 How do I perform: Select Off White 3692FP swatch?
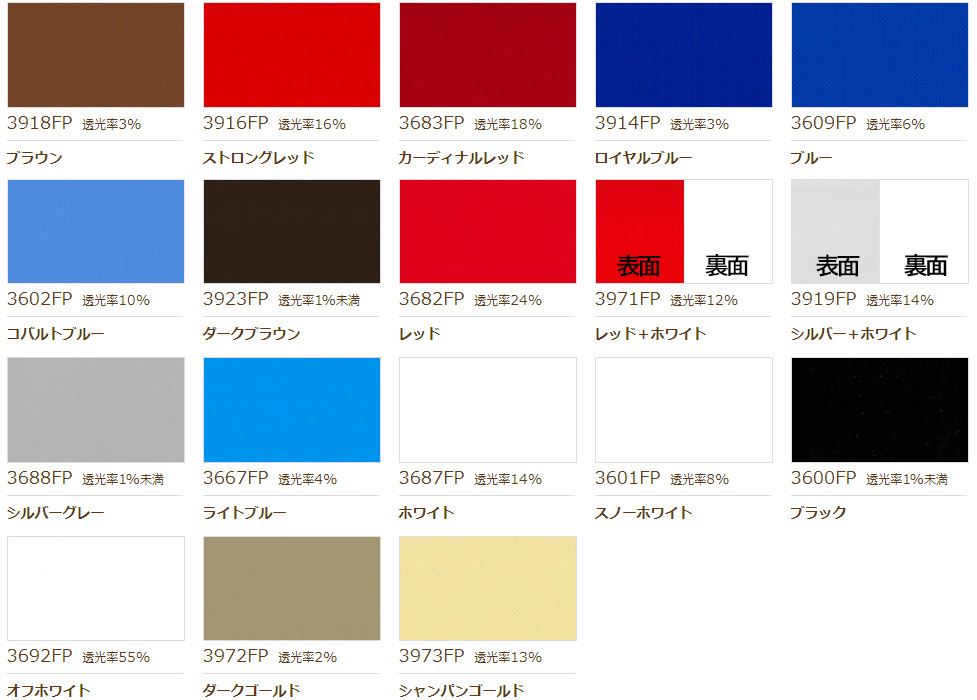tap(96, 588)
